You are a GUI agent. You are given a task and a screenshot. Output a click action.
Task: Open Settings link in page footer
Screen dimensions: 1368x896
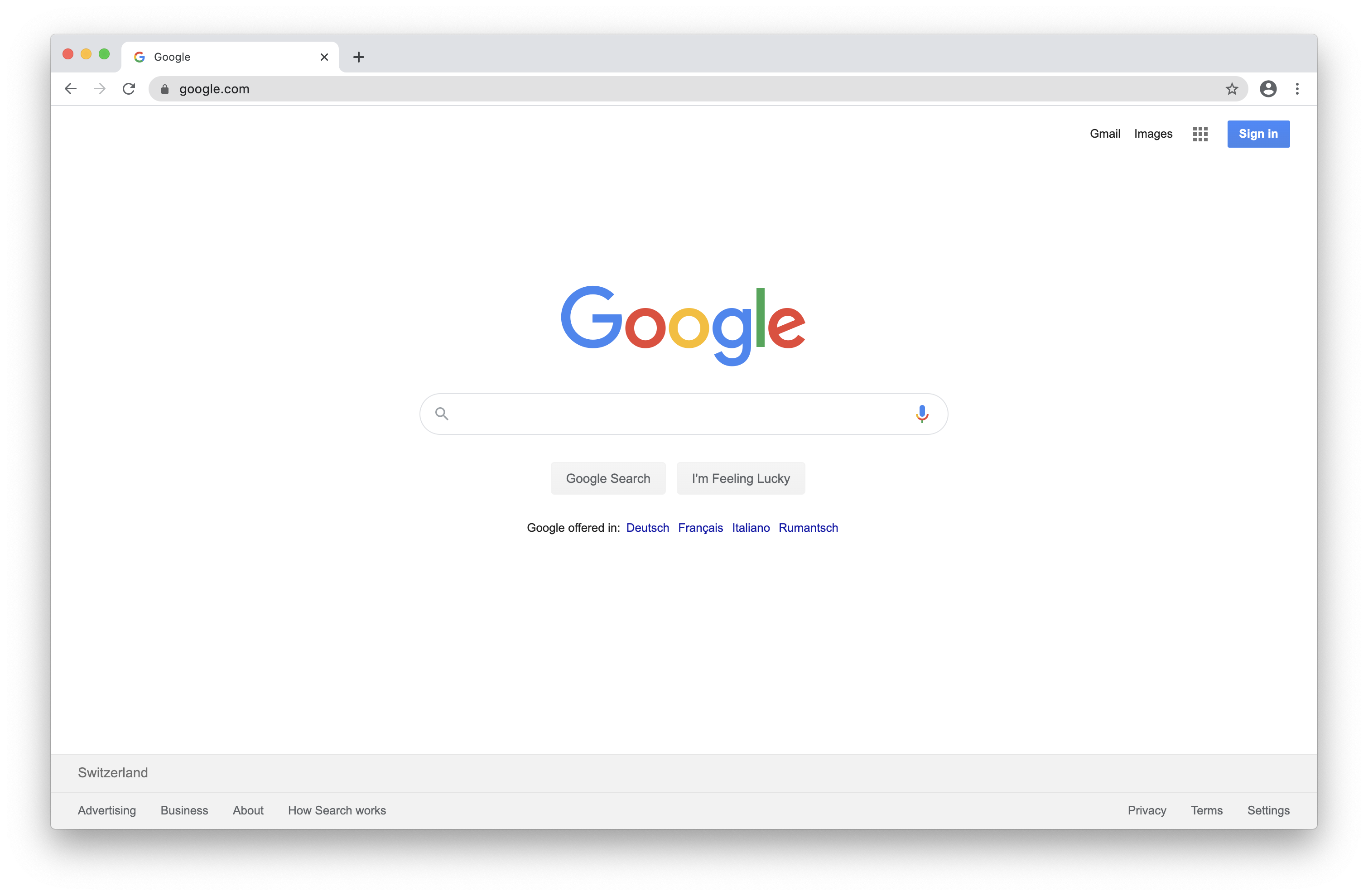(x=1268, y=810)
